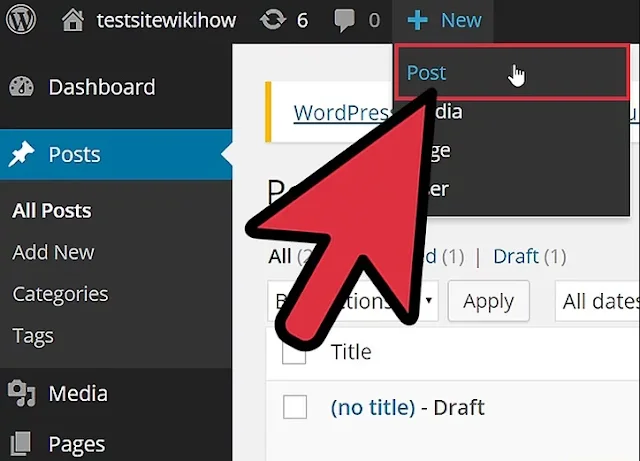Screen dimensions: 640x461
Task: Go to All Posts submenu
Action: [x=52, y=211]
